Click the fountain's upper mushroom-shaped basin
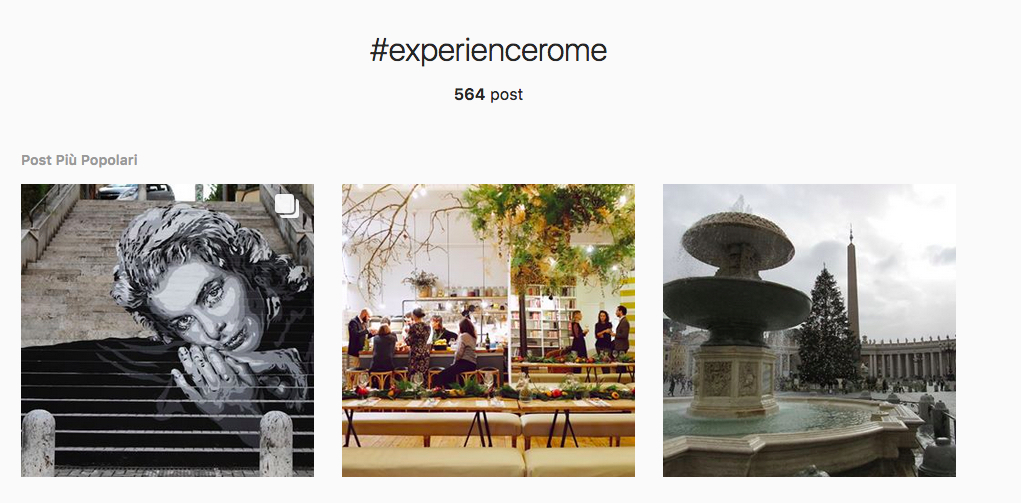The width and height of the screenshot is (1021, 503). (x=738, y=238)
